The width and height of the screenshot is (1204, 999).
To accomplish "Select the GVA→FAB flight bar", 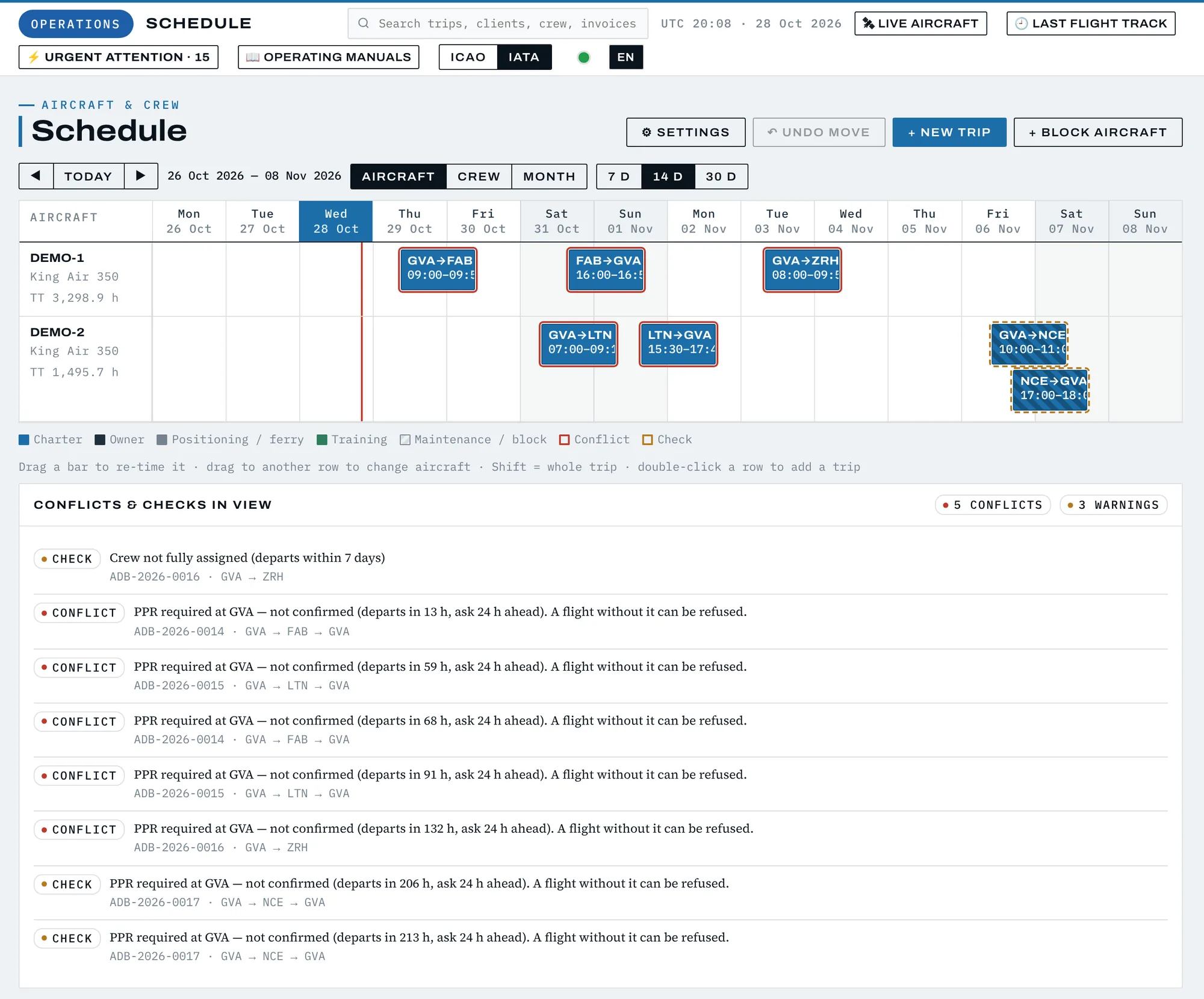I will [438, 270].
